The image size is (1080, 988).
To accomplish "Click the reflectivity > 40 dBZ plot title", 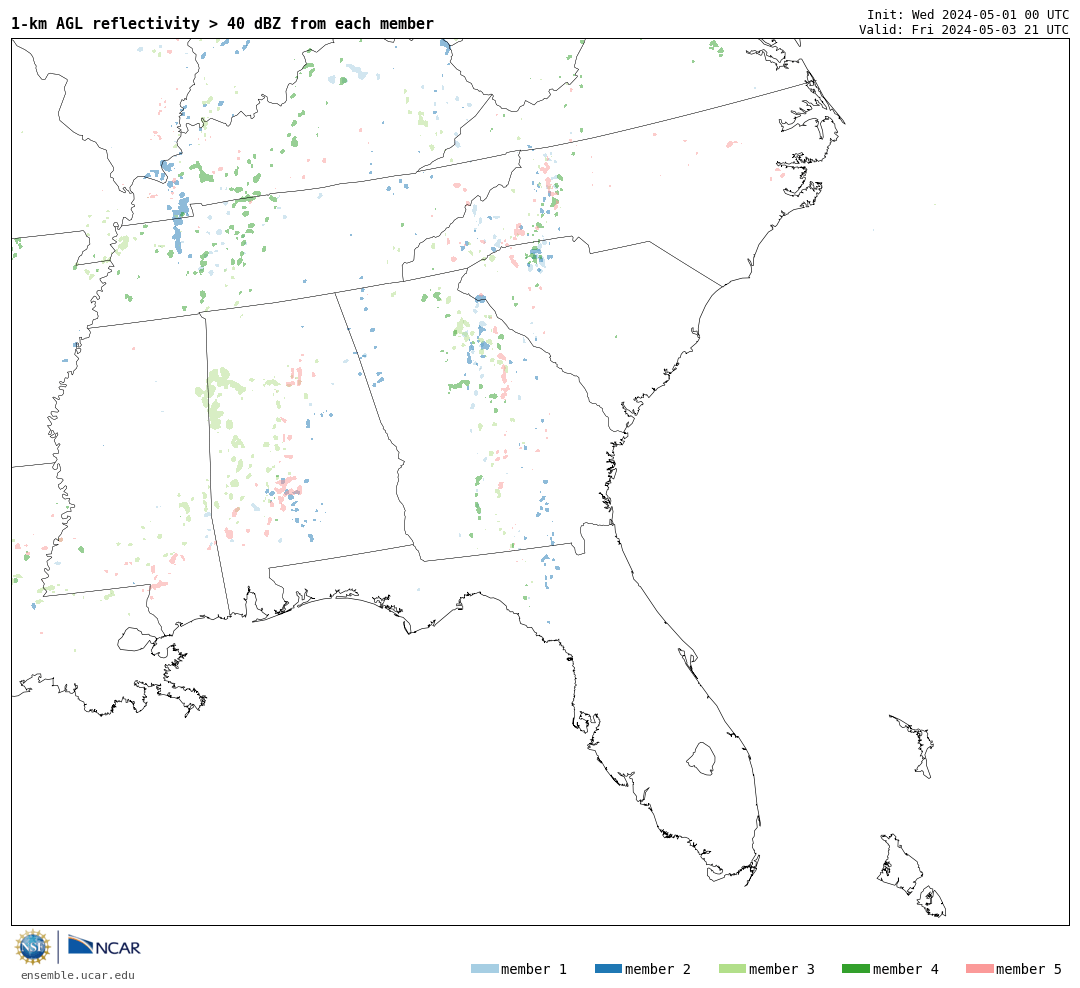I will coord(222,24).
